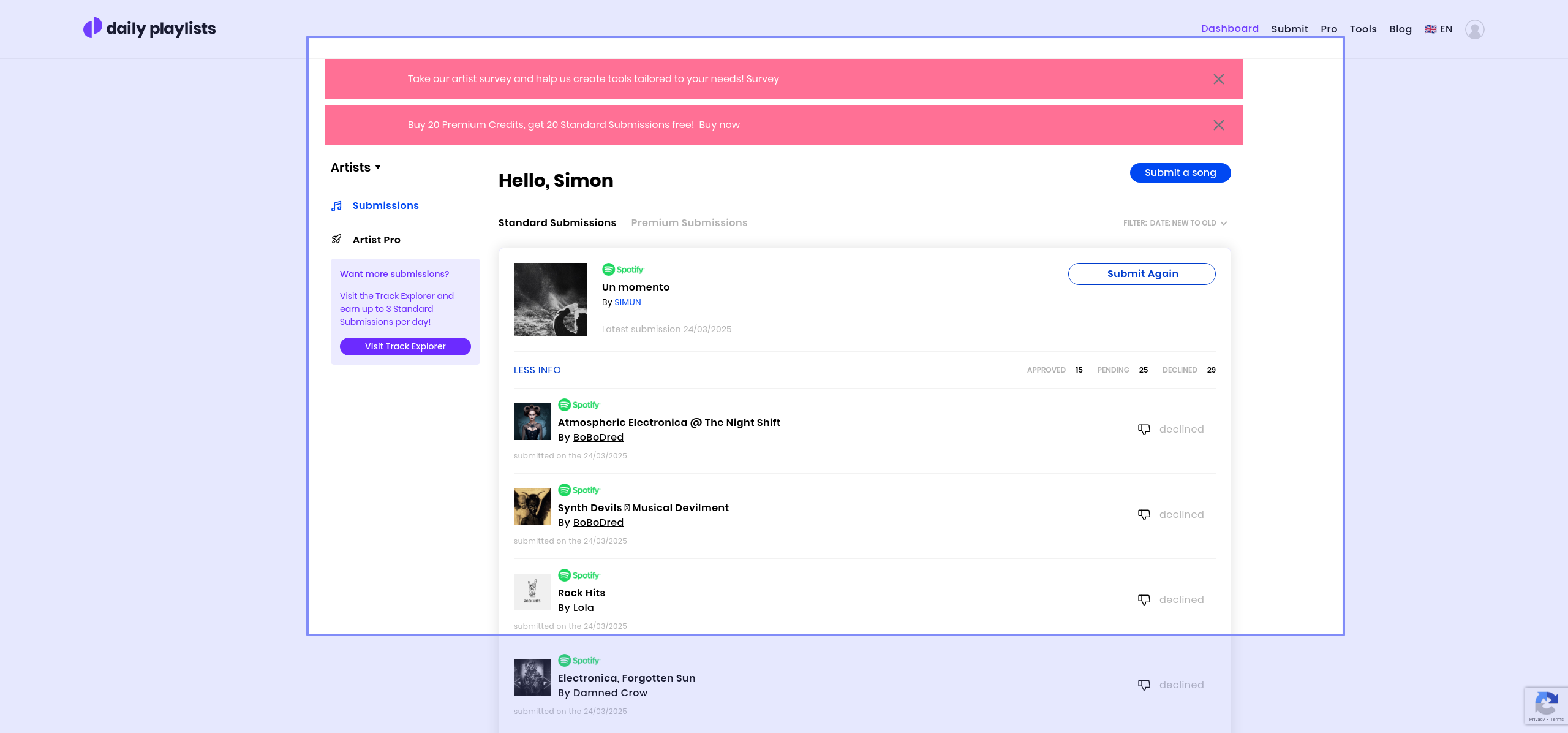Click the Submissions music note icon
This screenshot has height=733, width=1568.
click(x=336, y=206)
